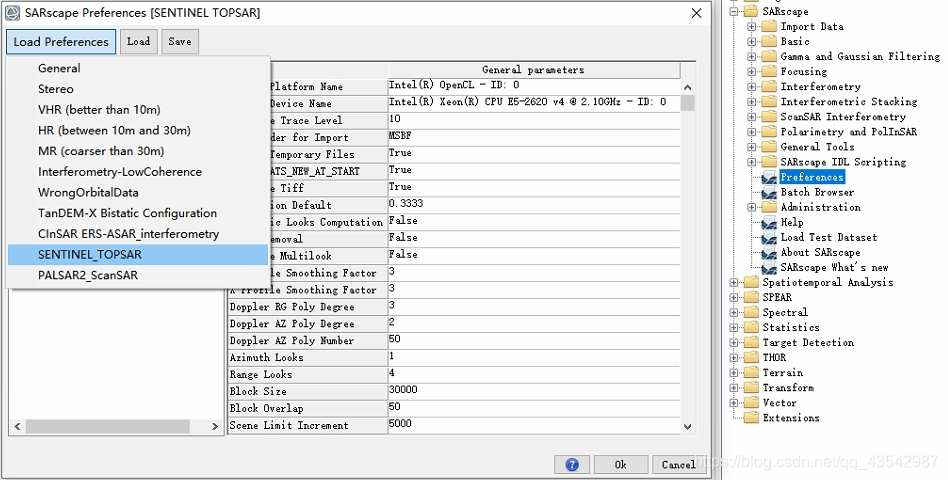
Task: Click the Import Data folder icon
Action: pyautogui.click(x=769, y=27)
